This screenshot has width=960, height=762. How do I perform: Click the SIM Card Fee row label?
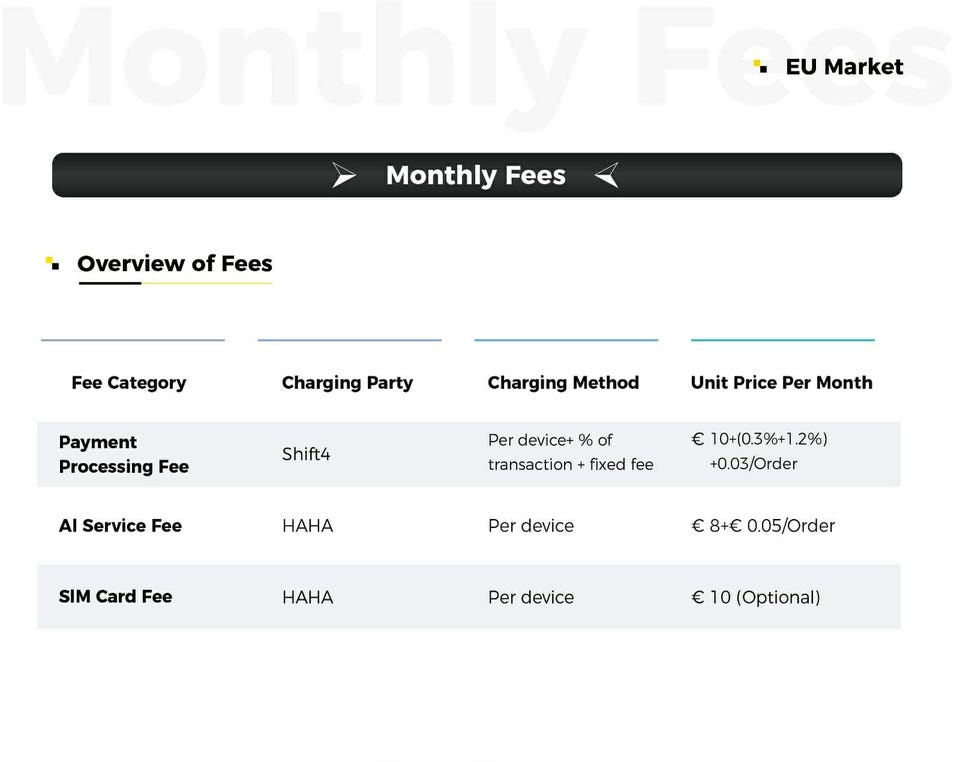115,597
